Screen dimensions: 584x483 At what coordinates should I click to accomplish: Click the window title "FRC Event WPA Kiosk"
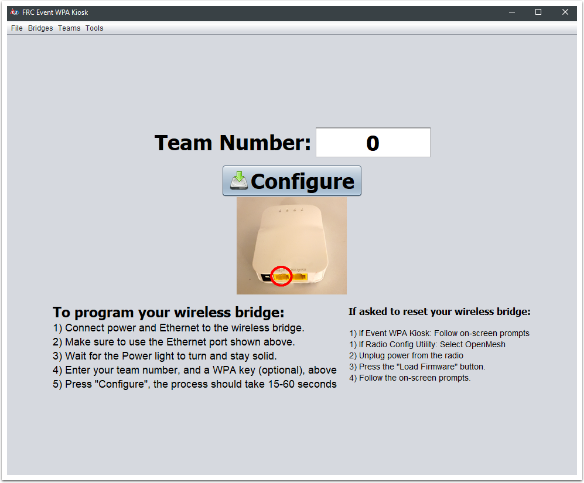coord(55,12)
